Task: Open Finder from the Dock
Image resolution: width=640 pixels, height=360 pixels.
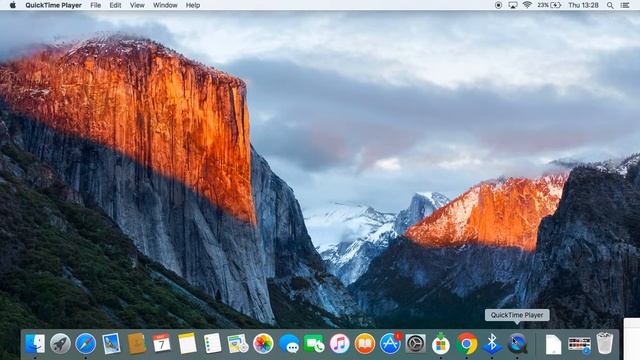Action: [x=35, y=344]
